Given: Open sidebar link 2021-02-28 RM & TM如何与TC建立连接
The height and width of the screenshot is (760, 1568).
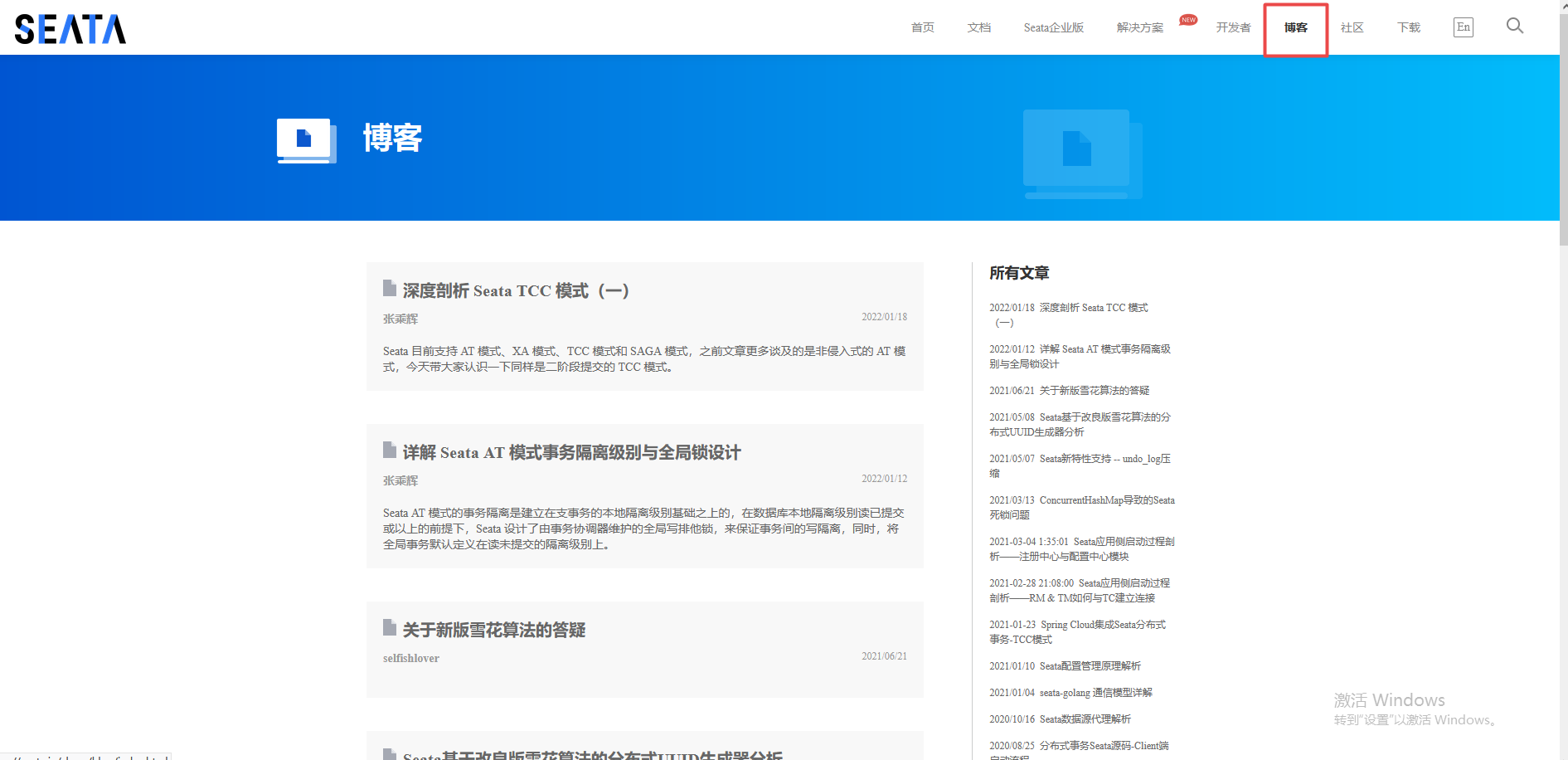Looking at the screenshot, I should tap(1080, 591).
